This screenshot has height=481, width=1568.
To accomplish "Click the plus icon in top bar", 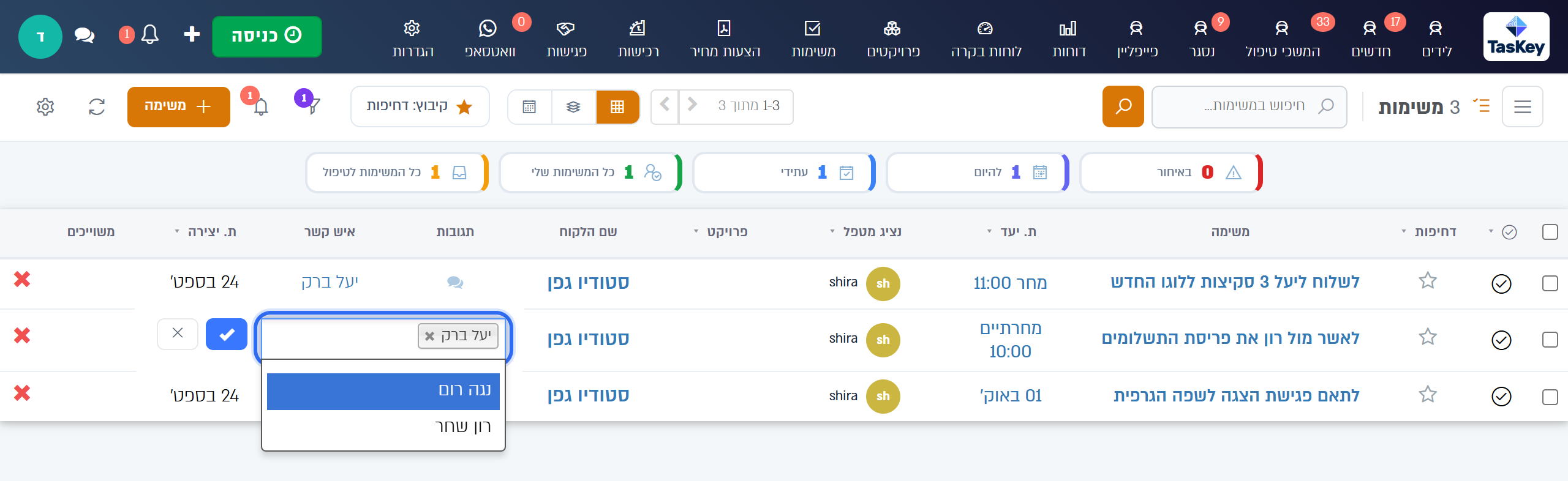I will click(x=192, y=34).
